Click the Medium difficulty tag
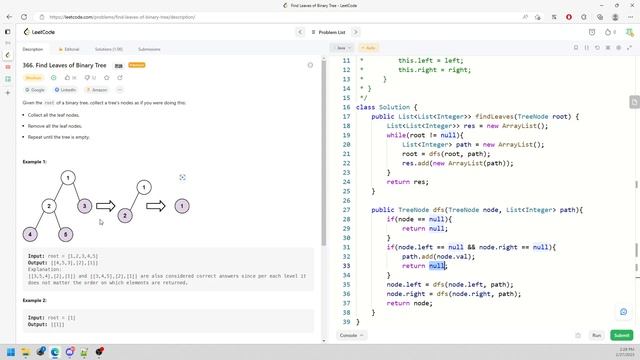This screenshot has height=360, width=640. click(x=33, y=78)
